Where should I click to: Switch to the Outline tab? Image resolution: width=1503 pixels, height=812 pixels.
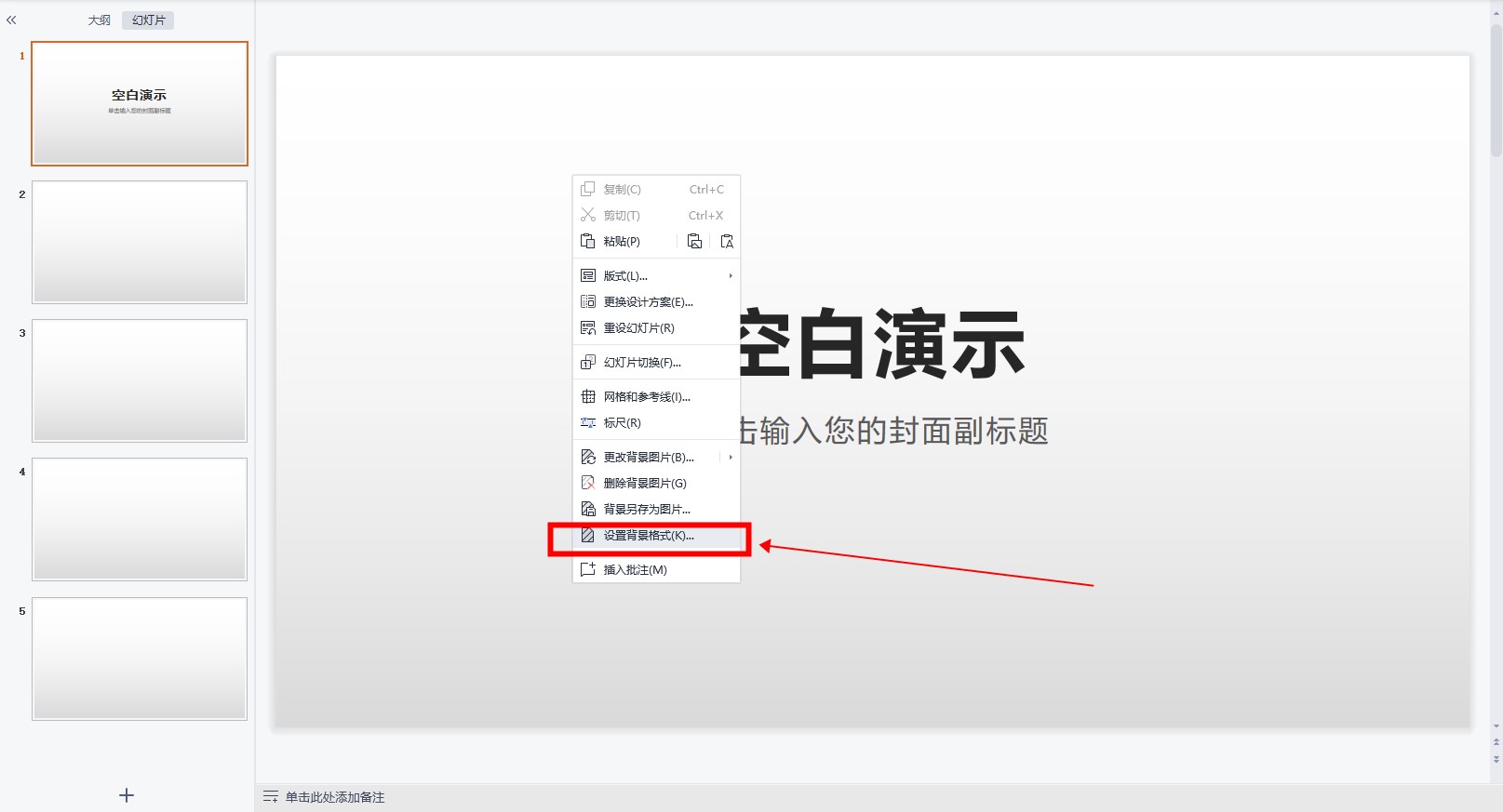tap(99, 20)
